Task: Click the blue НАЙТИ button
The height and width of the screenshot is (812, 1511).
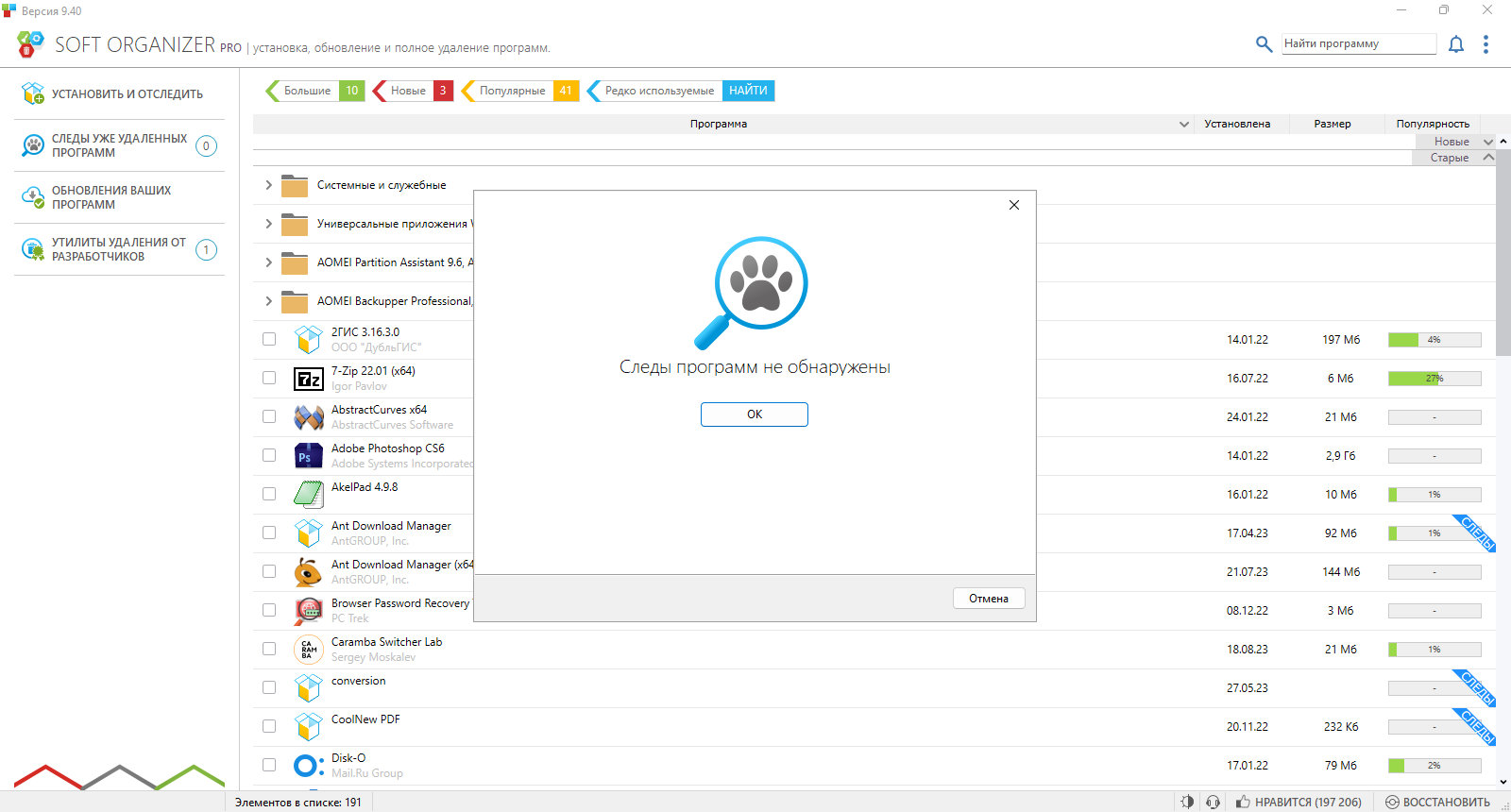Action: (x=748, y=91)
